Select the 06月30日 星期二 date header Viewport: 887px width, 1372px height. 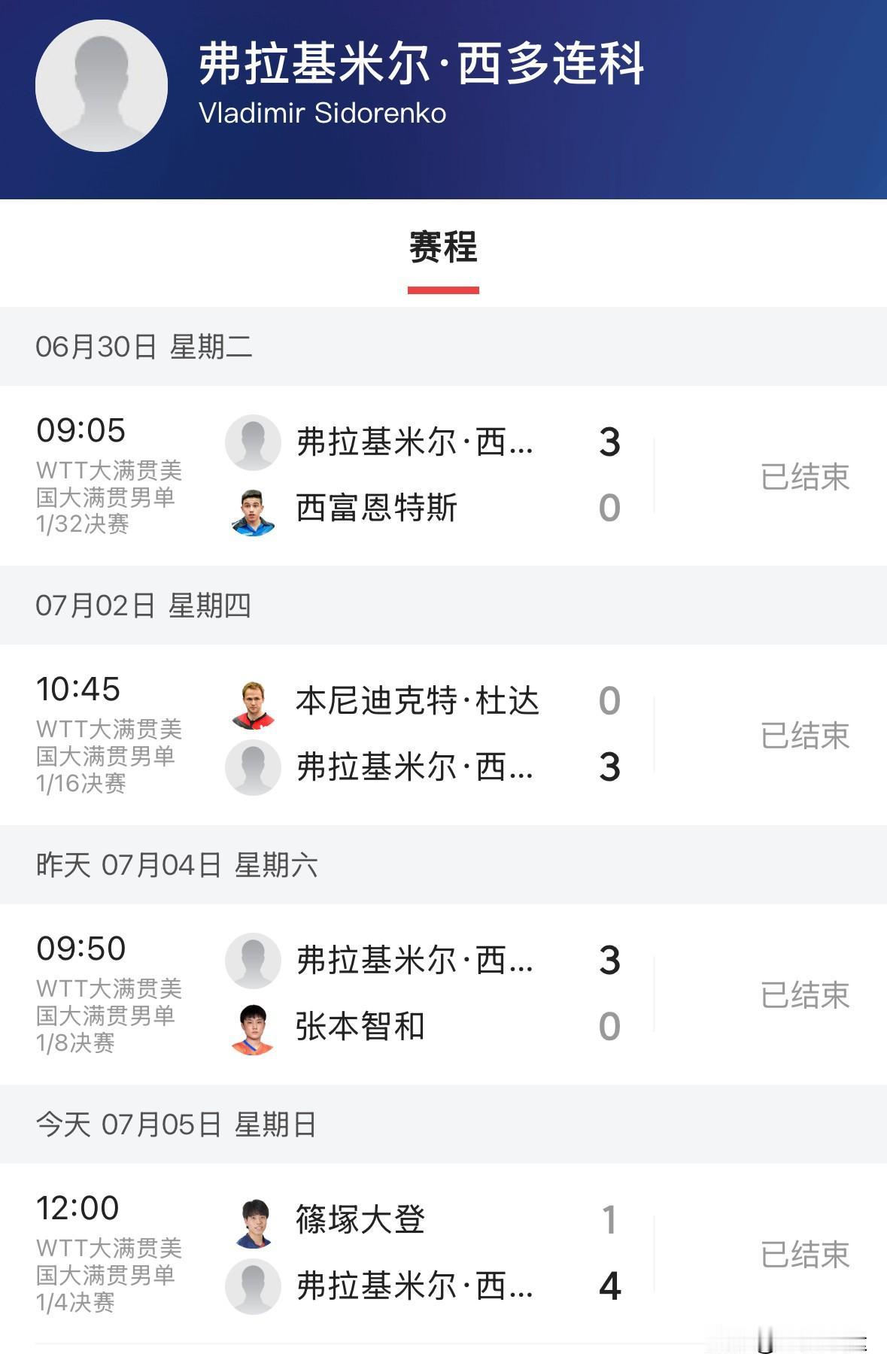coord(443,347)
